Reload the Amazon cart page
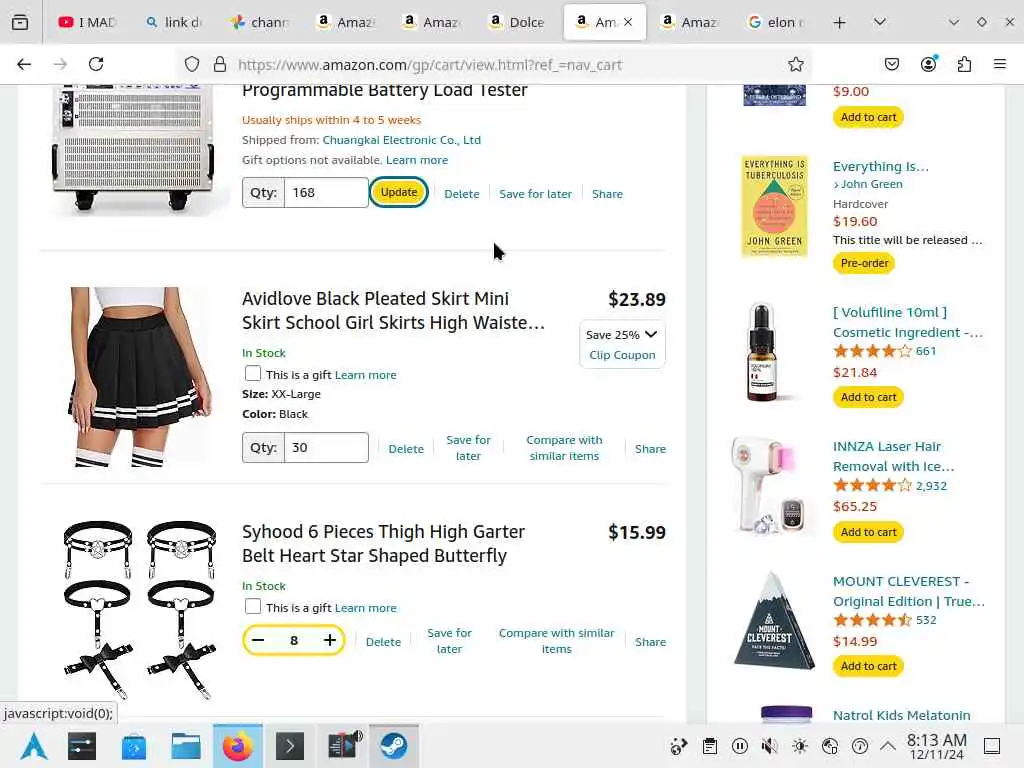The image size is (1024, 768). point(96,64)
